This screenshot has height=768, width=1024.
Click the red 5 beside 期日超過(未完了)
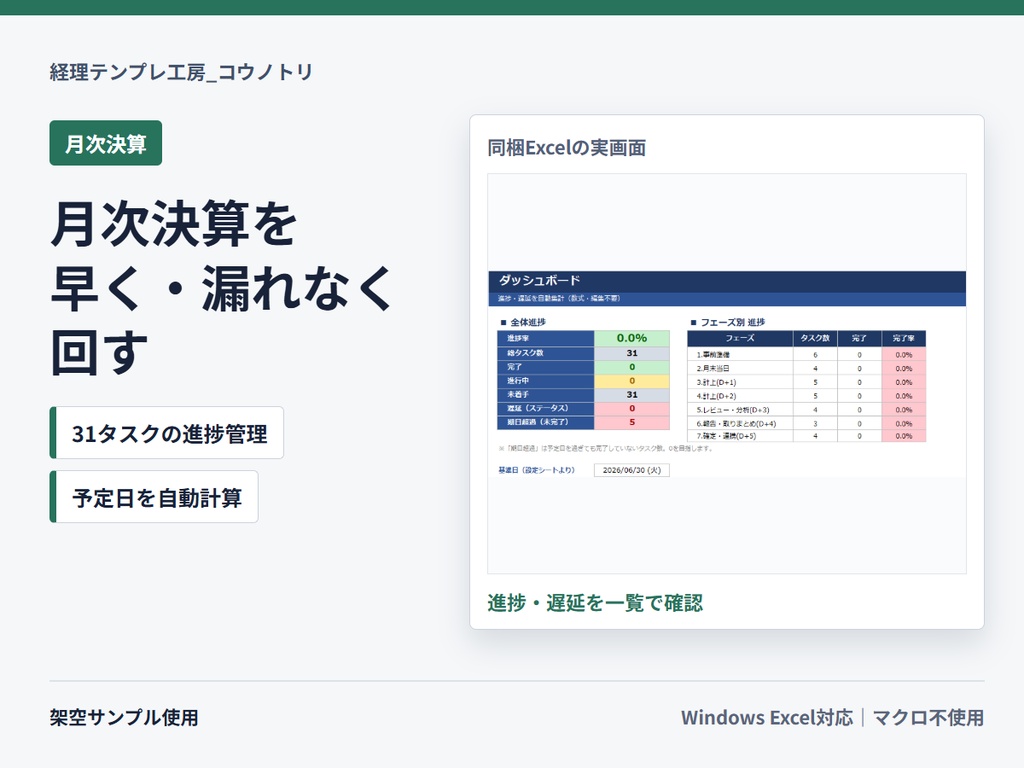point(632,422)
